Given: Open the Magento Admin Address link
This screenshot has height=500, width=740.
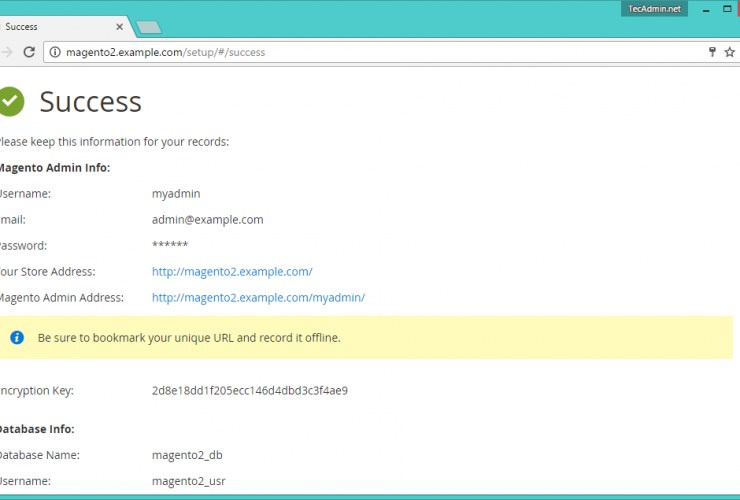Looking at the screenshot, I should [258, 298].
